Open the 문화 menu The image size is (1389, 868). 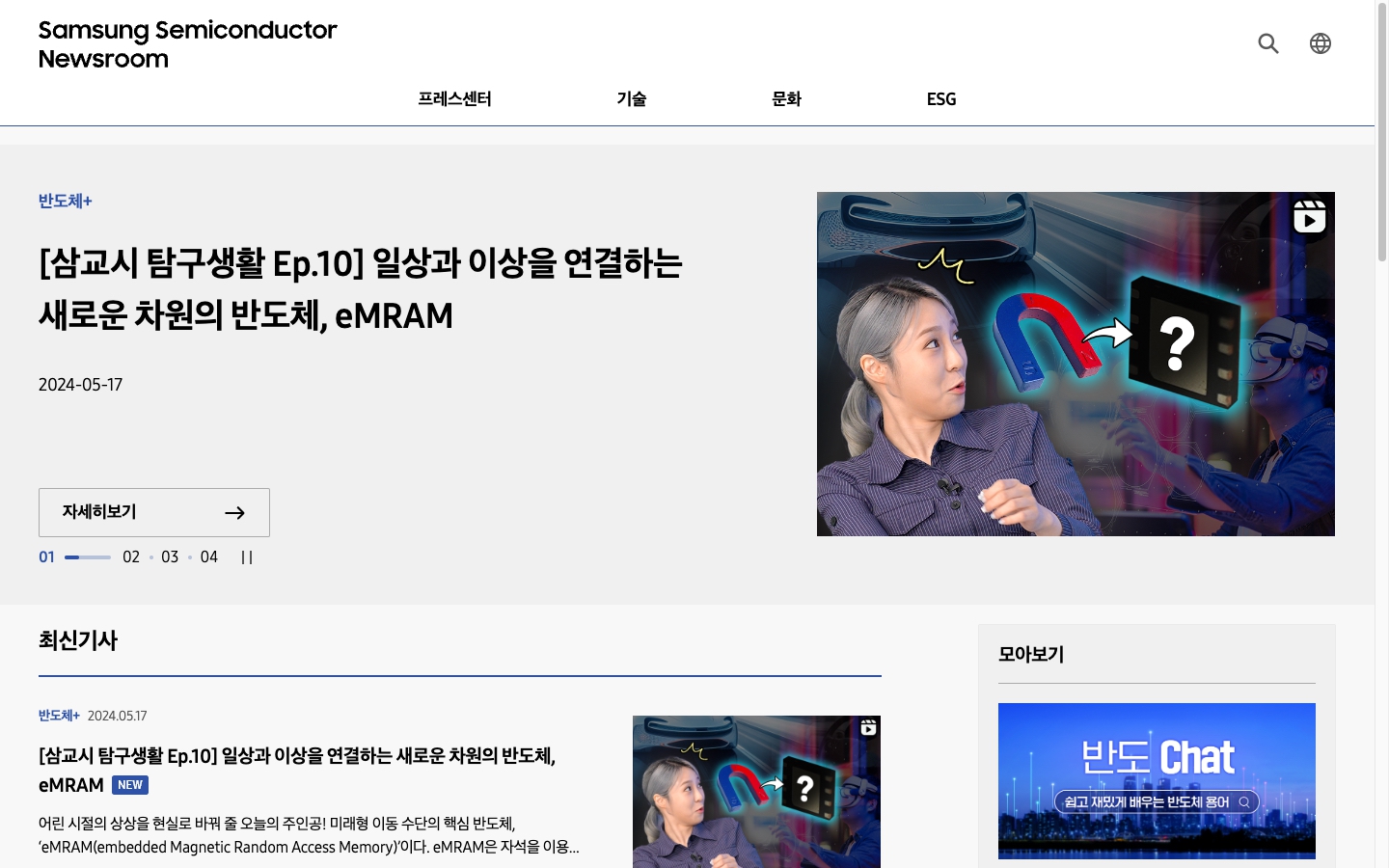(786, 98)
